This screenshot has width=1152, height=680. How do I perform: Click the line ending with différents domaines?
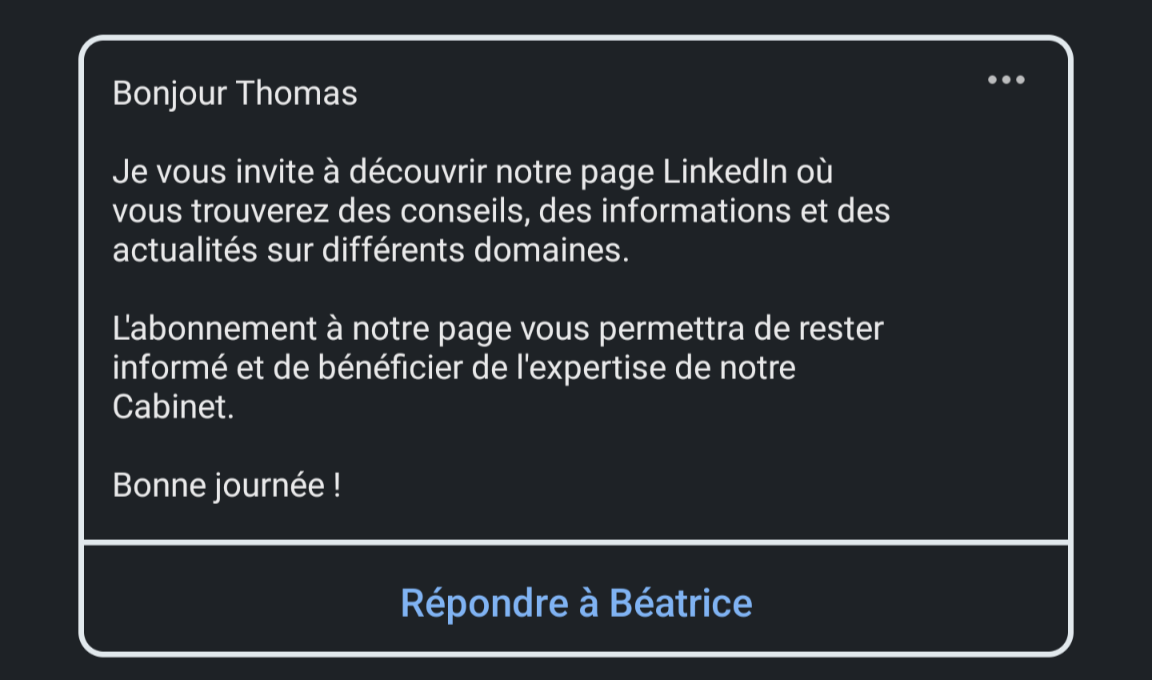[x=371, y=250]
